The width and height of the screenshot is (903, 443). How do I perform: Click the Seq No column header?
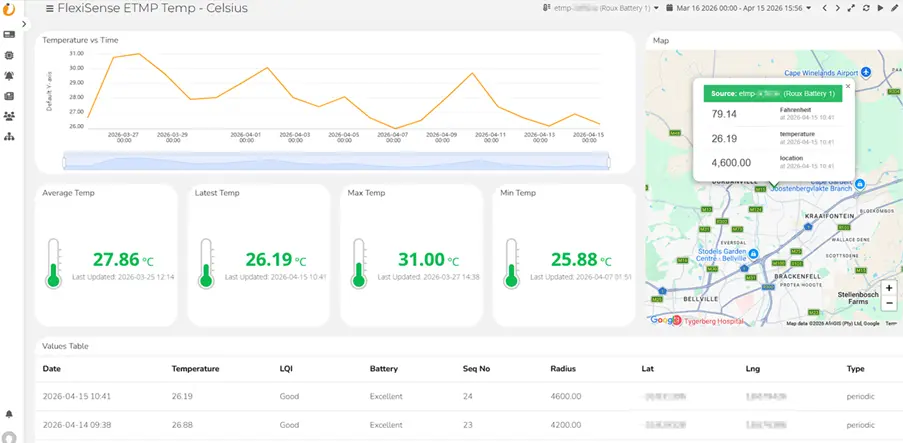(x=476, y=369)
